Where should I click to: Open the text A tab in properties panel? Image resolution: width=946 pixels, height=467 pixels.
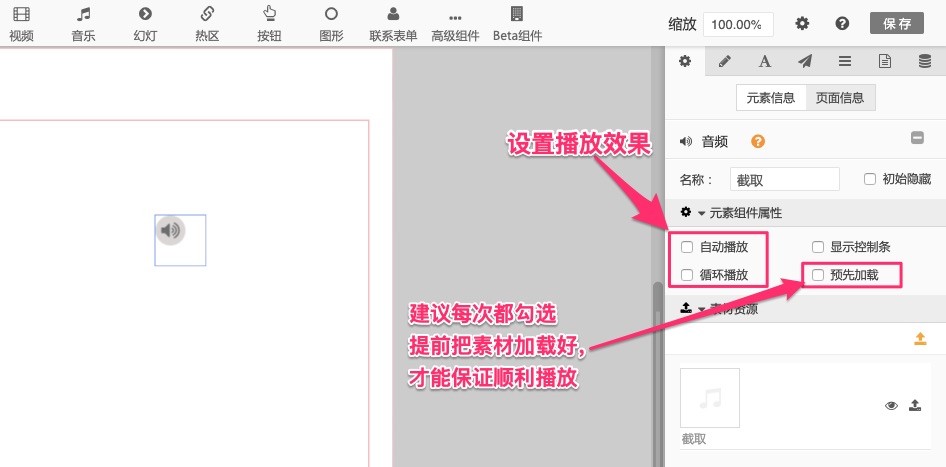point(764,61)
